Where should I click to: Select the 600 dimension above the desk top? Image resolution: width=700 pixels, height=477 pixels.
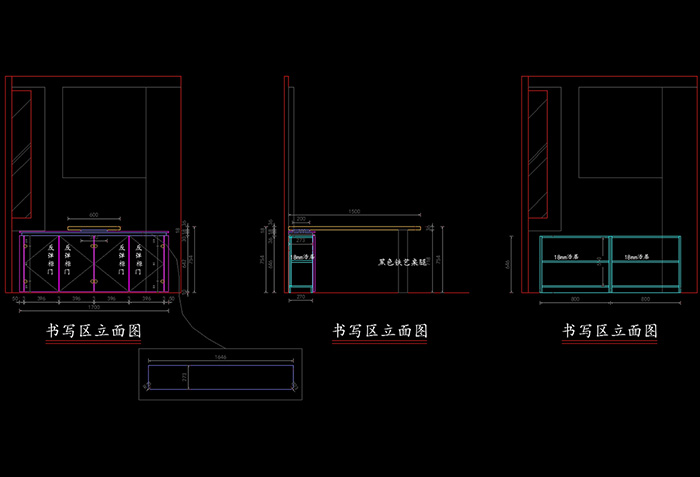click(94, 215)
